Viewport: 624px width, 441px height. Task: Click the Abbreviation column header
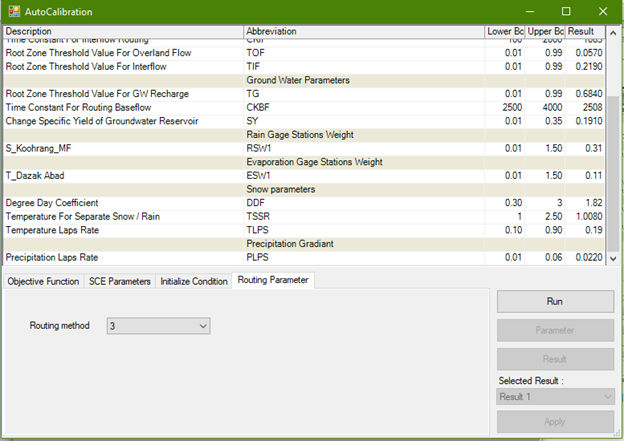coord(363,32)
